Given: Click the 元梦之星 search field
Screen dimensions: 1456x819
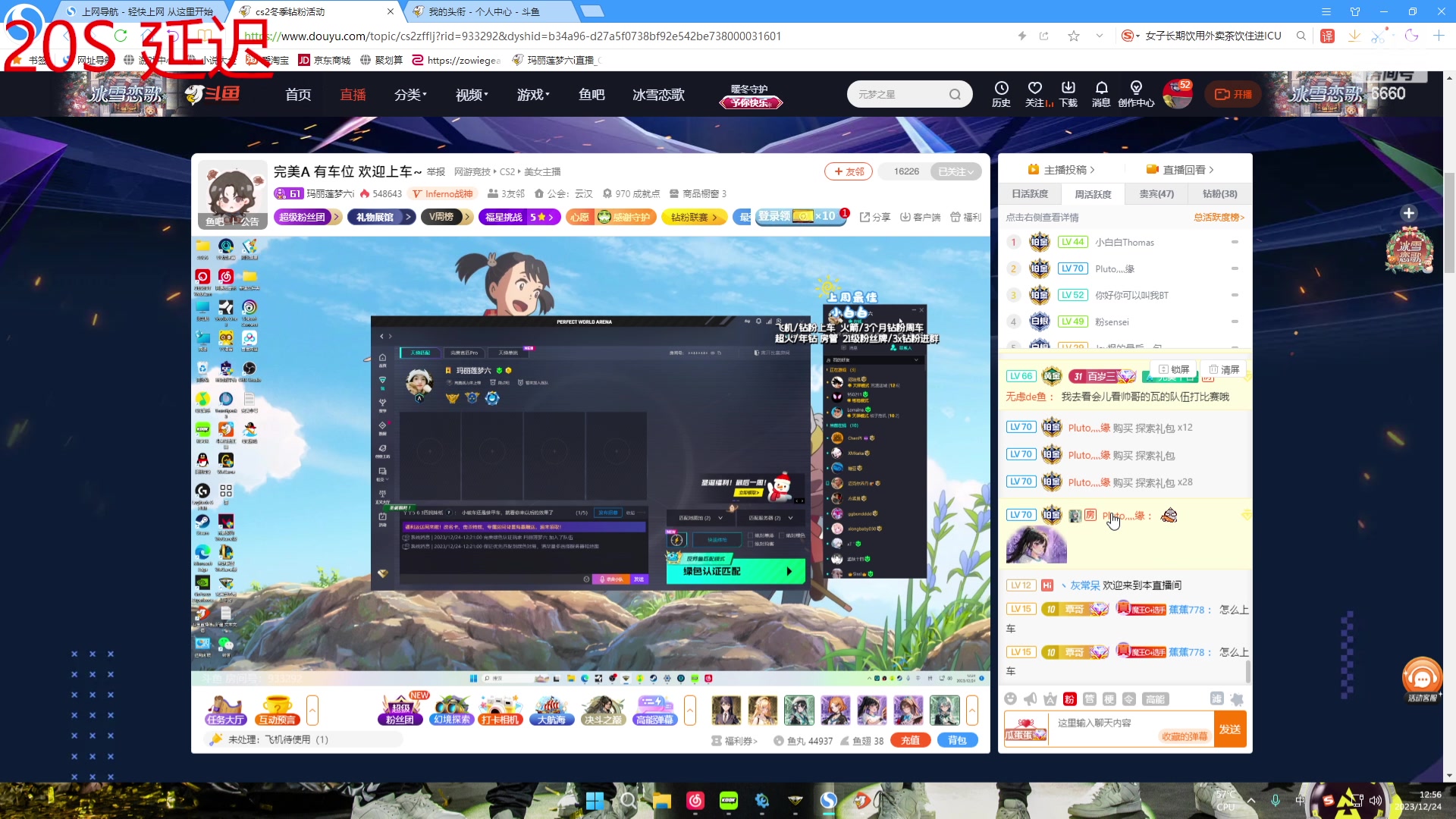Looking at the screenshot, I should coord(899,94).
